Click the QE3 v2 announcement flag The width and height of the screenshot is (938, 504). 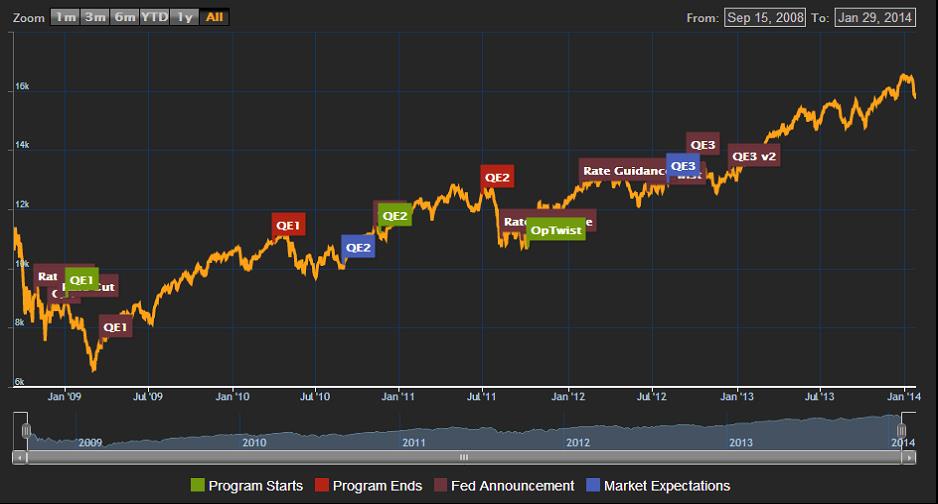(754, 155)
